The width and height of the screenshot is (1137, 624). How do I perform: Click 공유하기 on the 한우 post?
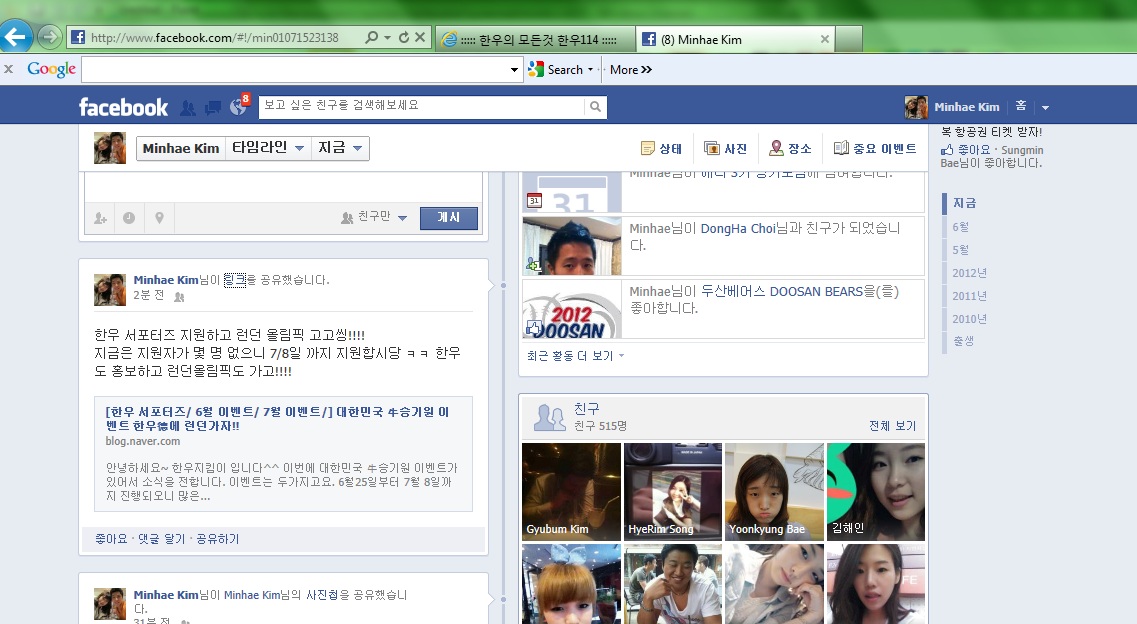[x=218, y=538]
